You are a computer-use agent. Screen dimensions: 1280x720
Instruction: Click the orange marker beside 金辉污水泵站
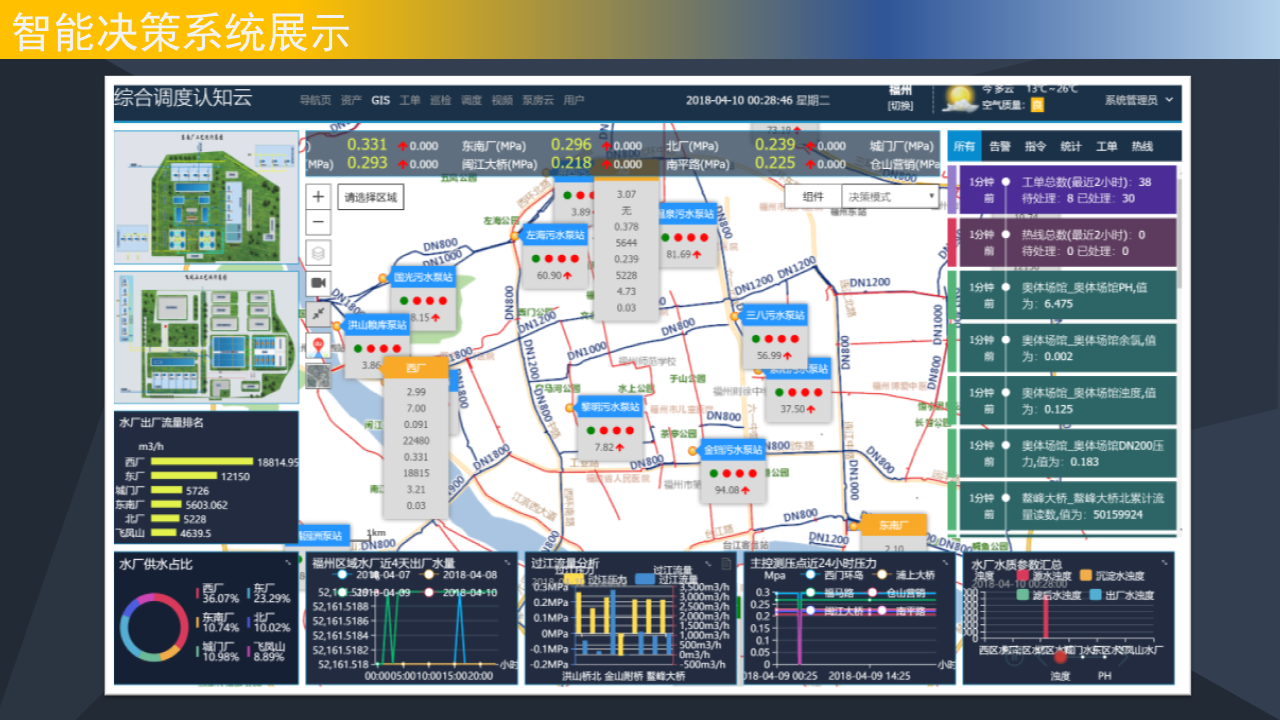coord(693,451)
